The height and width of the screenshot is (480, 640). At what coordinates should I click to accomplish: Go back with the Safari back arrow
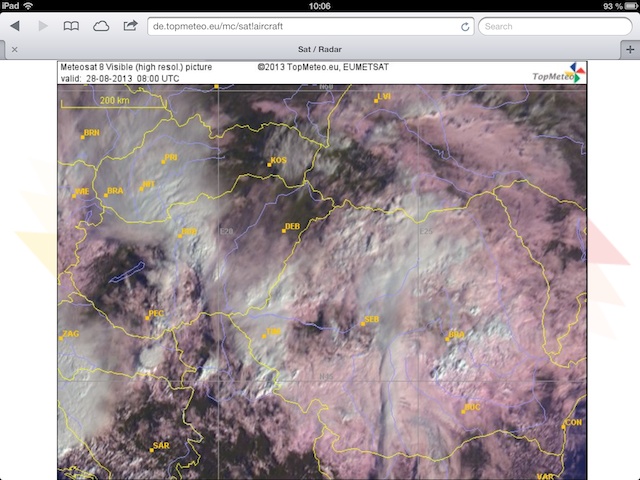click(x=15, y=26)
